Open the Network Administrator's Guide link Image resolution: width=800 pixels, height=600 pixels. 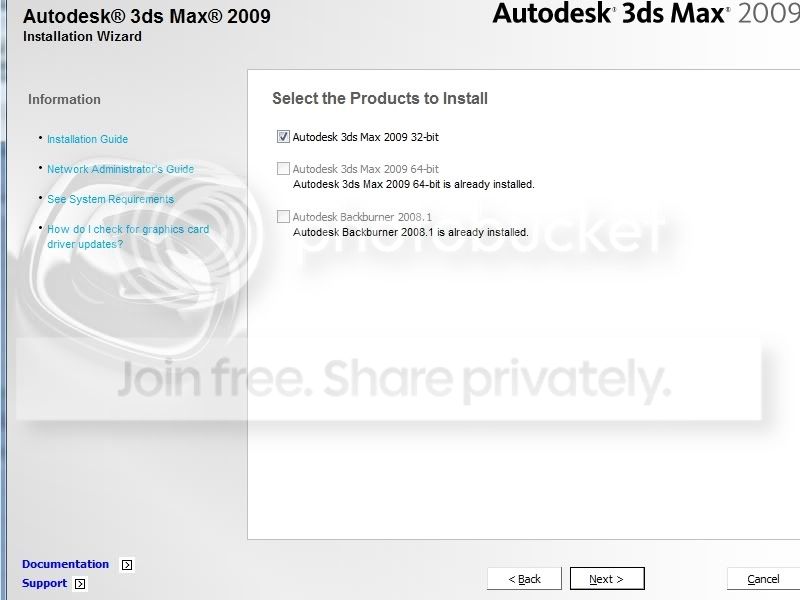[120, 169]
